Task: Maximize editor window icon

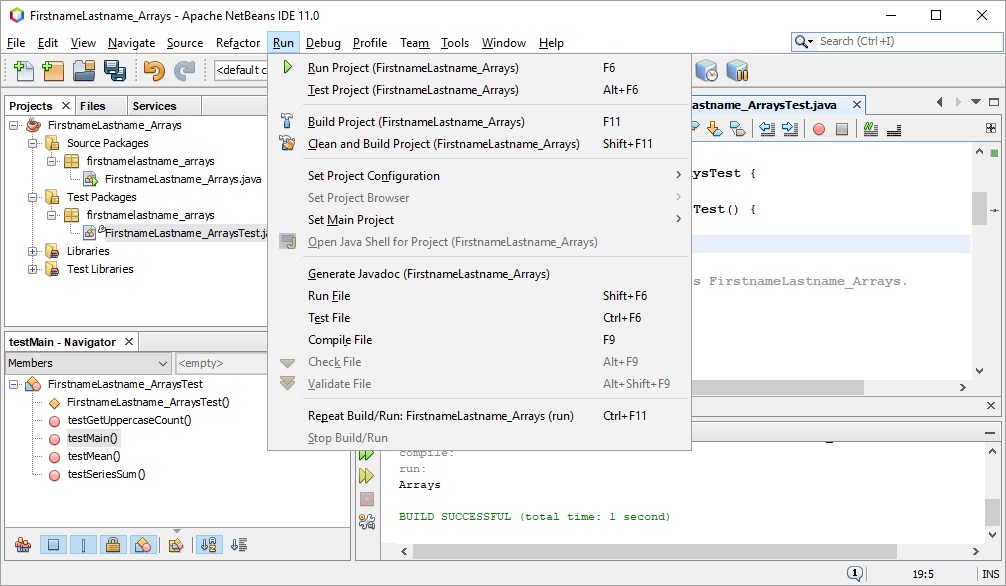Action: [x=994, y=101]
